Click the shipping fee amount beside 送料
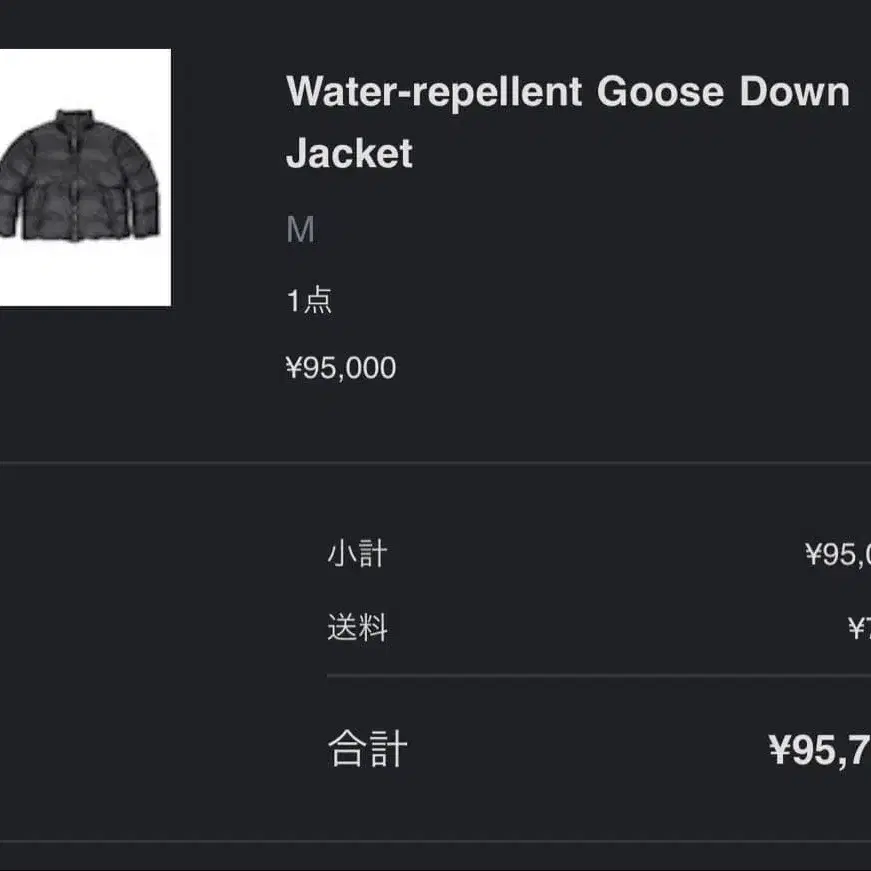The image size is (871, 871). coord(859,629)
